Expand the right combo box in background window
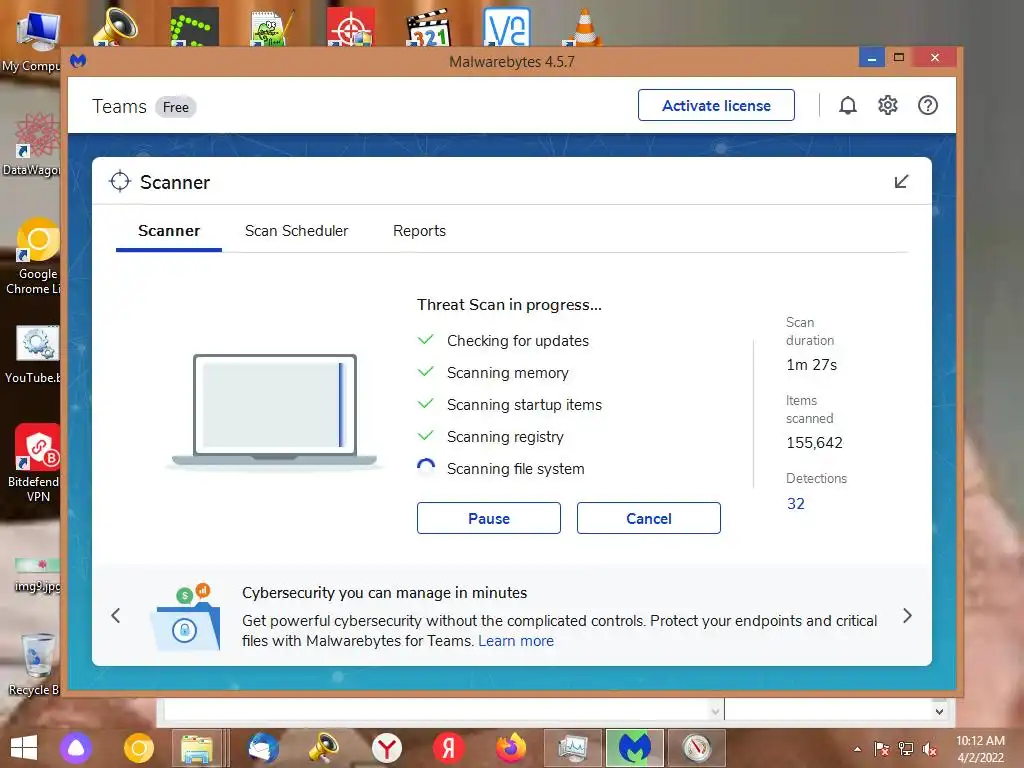 click(x=939, y=711)
